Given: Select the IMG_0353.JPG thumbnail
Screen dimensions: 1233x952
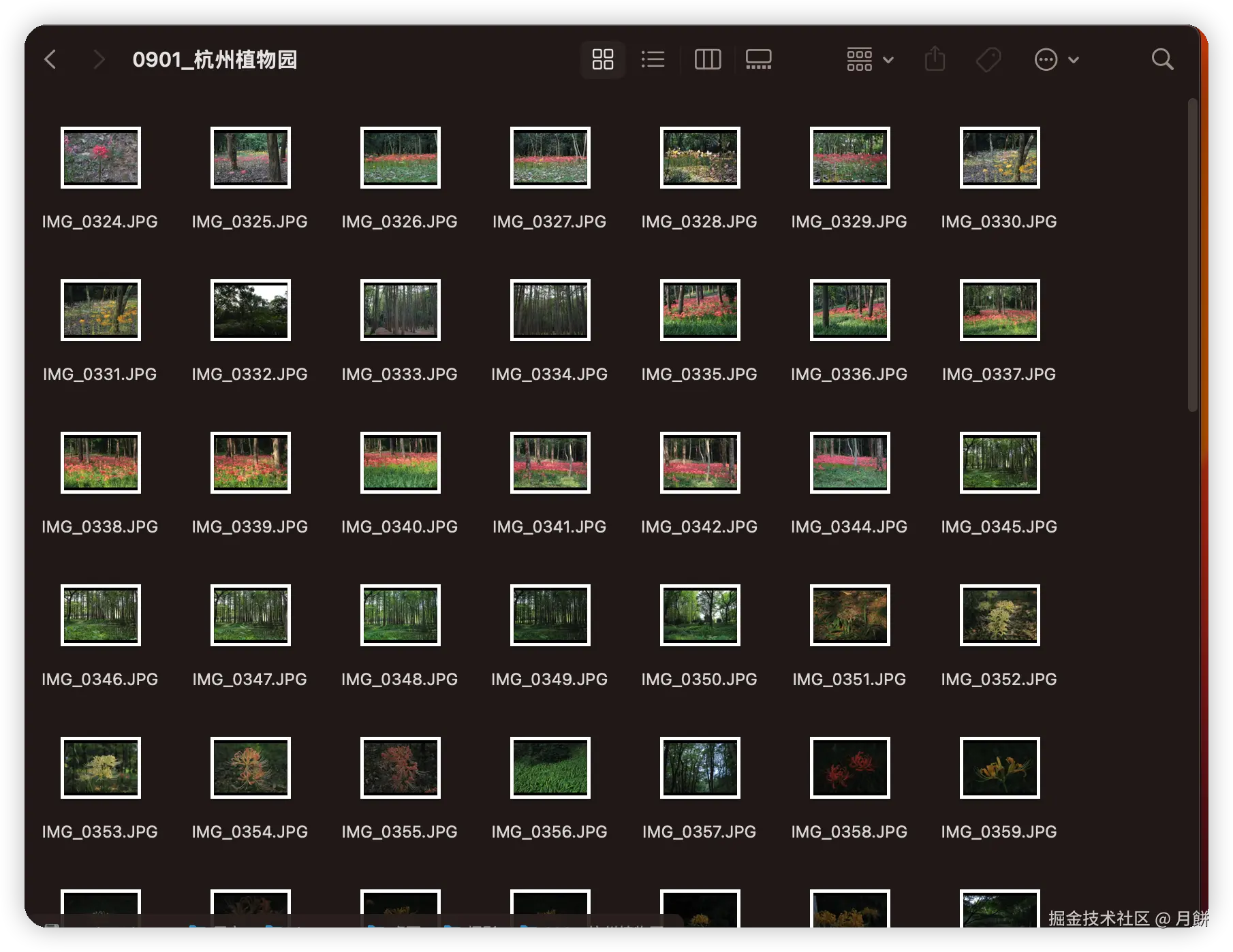Looking at the screenshot, I should (101, 767).
